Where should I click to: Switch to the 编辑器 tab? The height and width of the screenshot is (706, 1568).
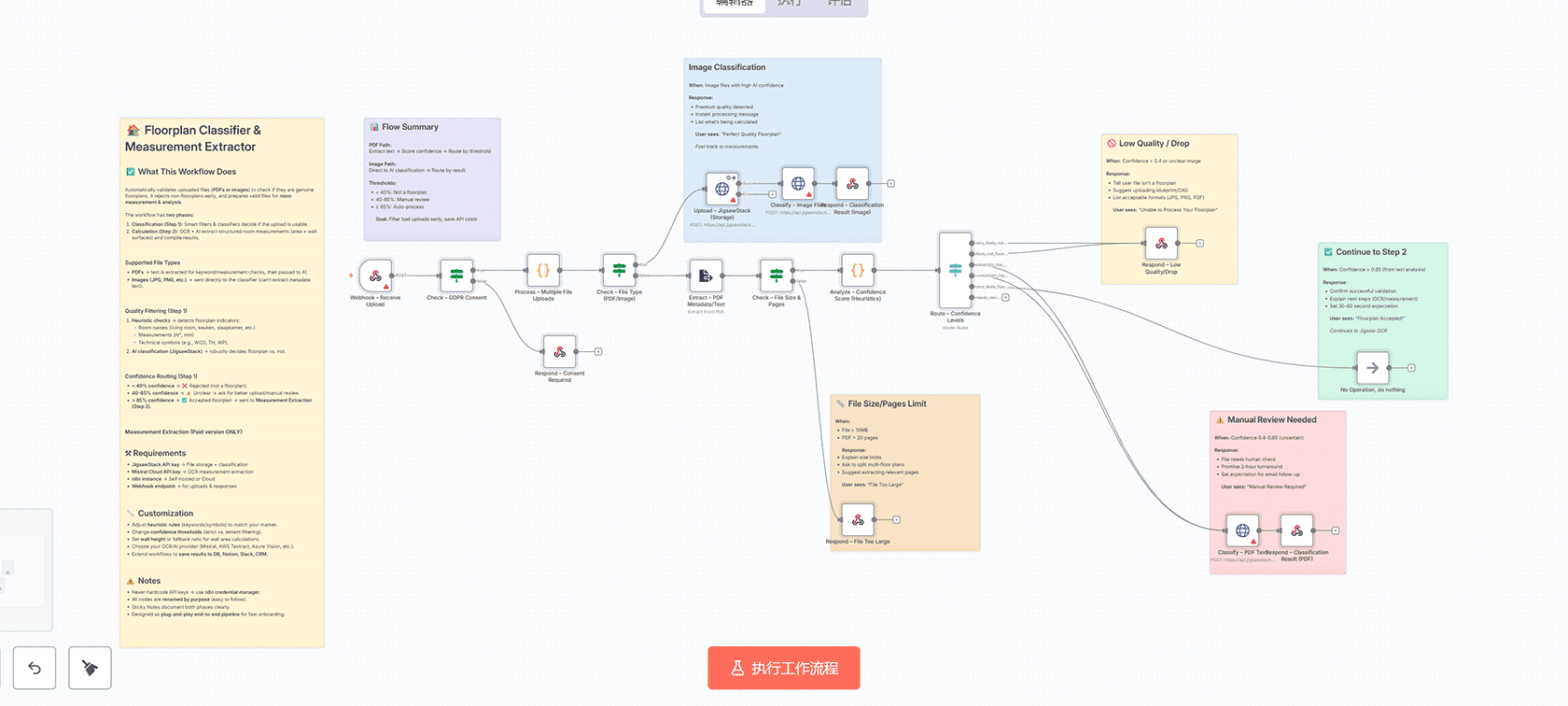pos(734,4)
